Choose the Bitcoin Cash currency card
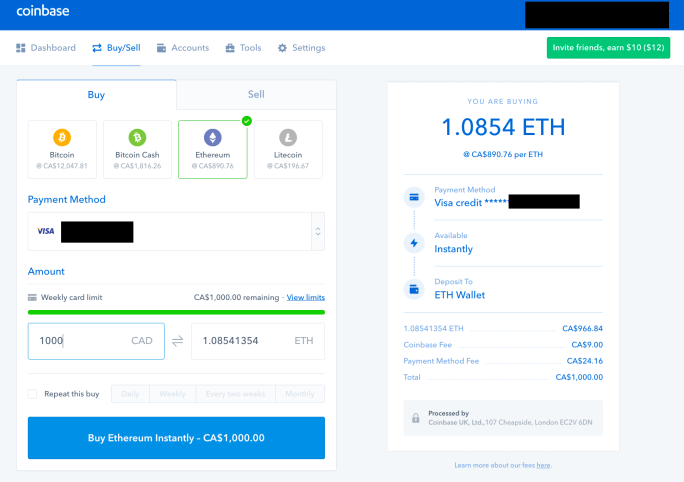Screen dimensions: 684x482 tap(137, 150)
